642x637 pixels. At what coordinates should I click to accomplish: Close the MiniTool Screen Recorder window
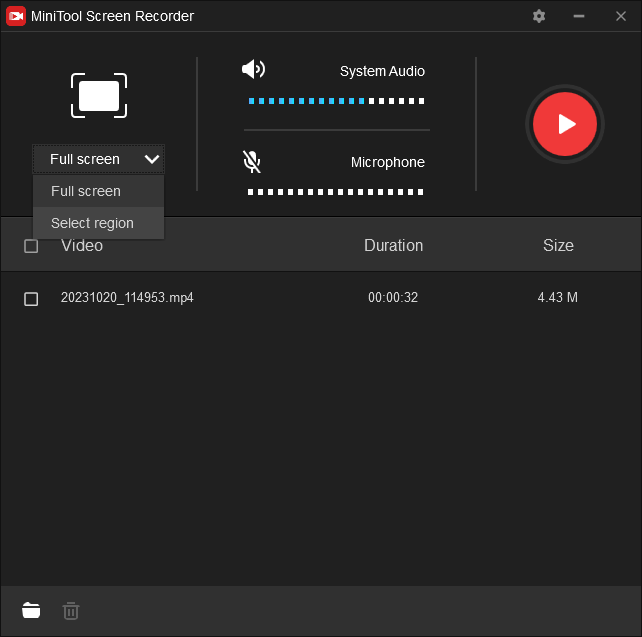pyautogui.click(x=621, y=16)
